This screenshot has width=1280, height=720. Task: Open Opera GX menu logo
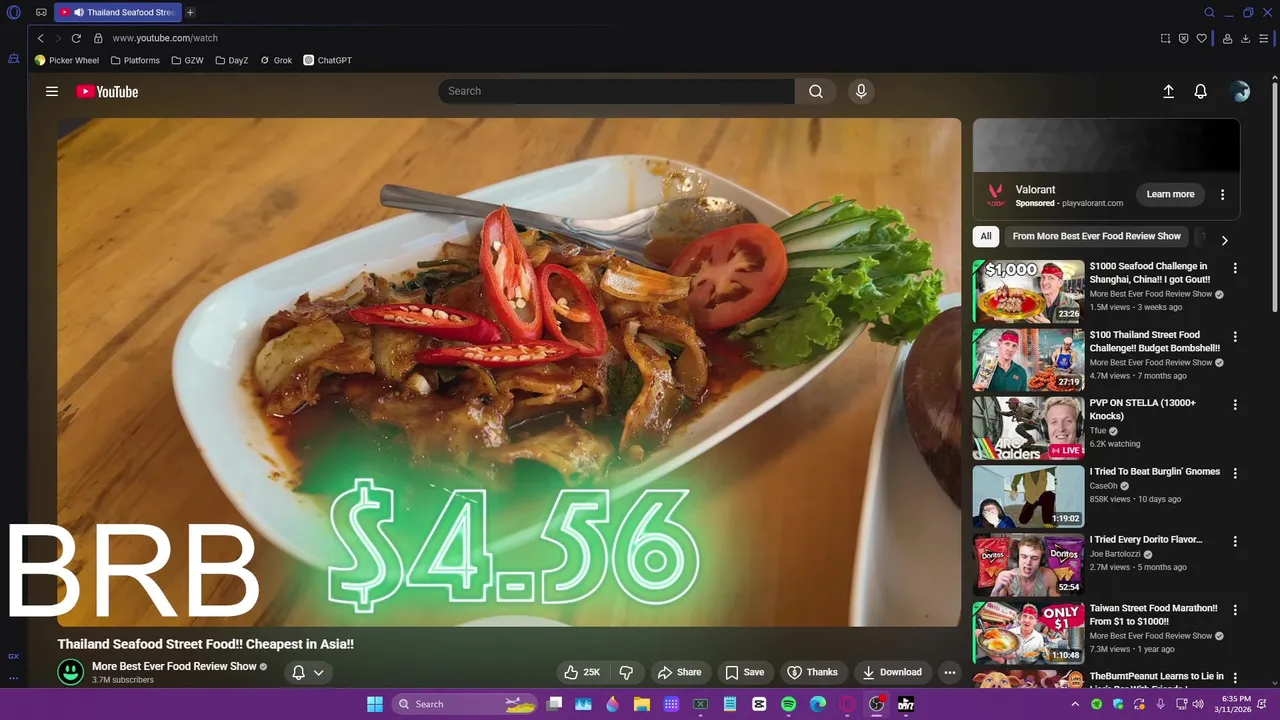point(14,13)
